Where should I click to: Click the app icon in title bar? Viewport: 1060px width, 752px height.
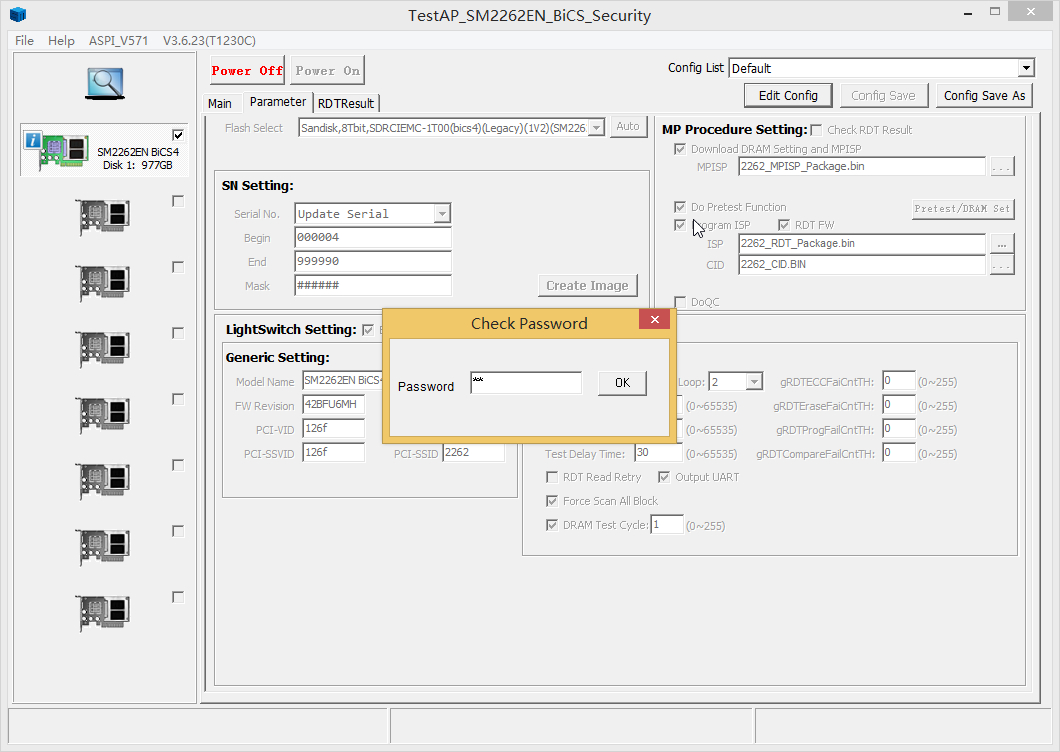click(18, 15)
